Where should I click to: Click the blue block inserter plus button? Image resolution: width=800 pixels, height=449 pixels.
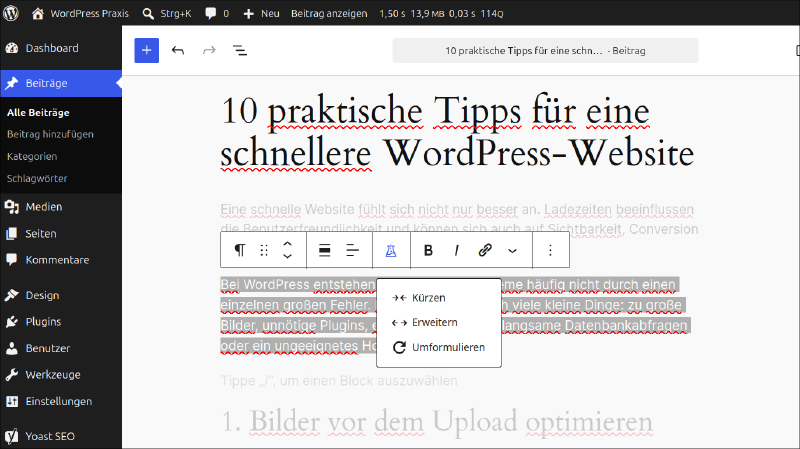tap(146, 50)
